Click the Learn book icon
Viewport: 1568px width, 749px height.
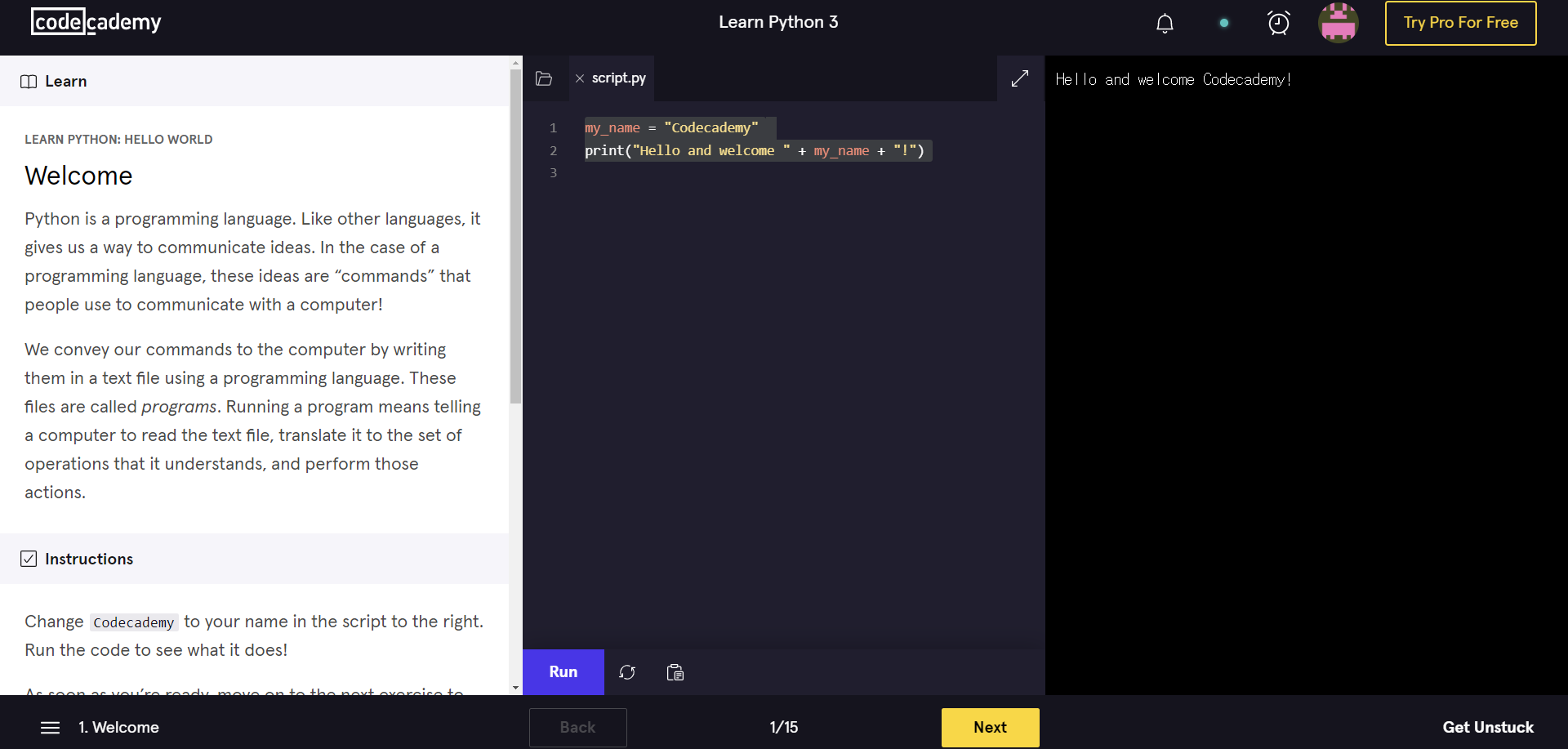tap(29, 82)
